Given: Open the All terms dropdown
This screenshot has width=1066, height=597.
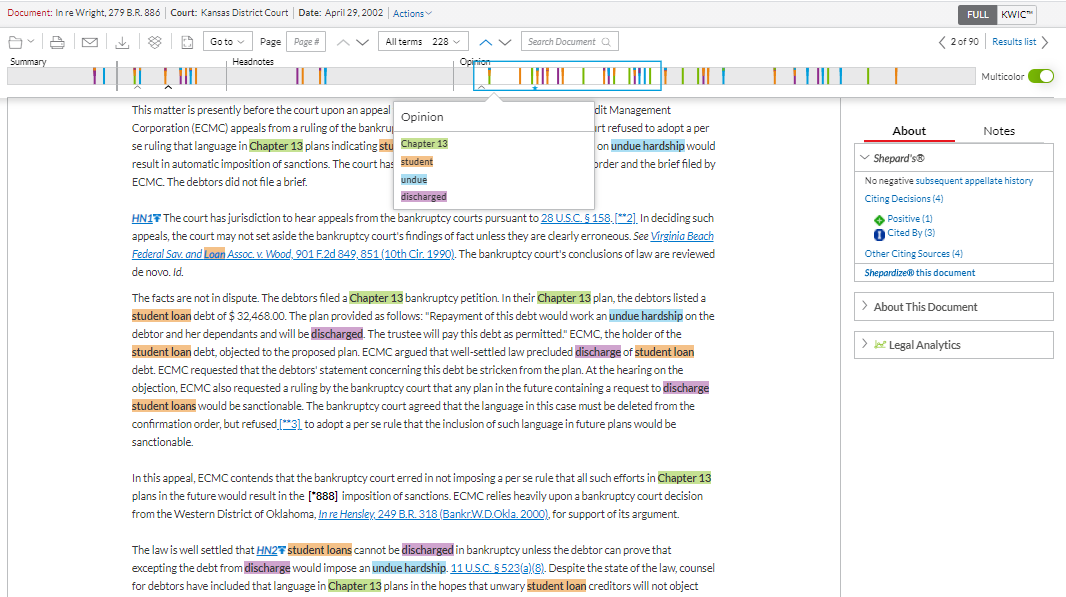Looking at the screenshot, I should pyautogui.click(x=423, y=42).
